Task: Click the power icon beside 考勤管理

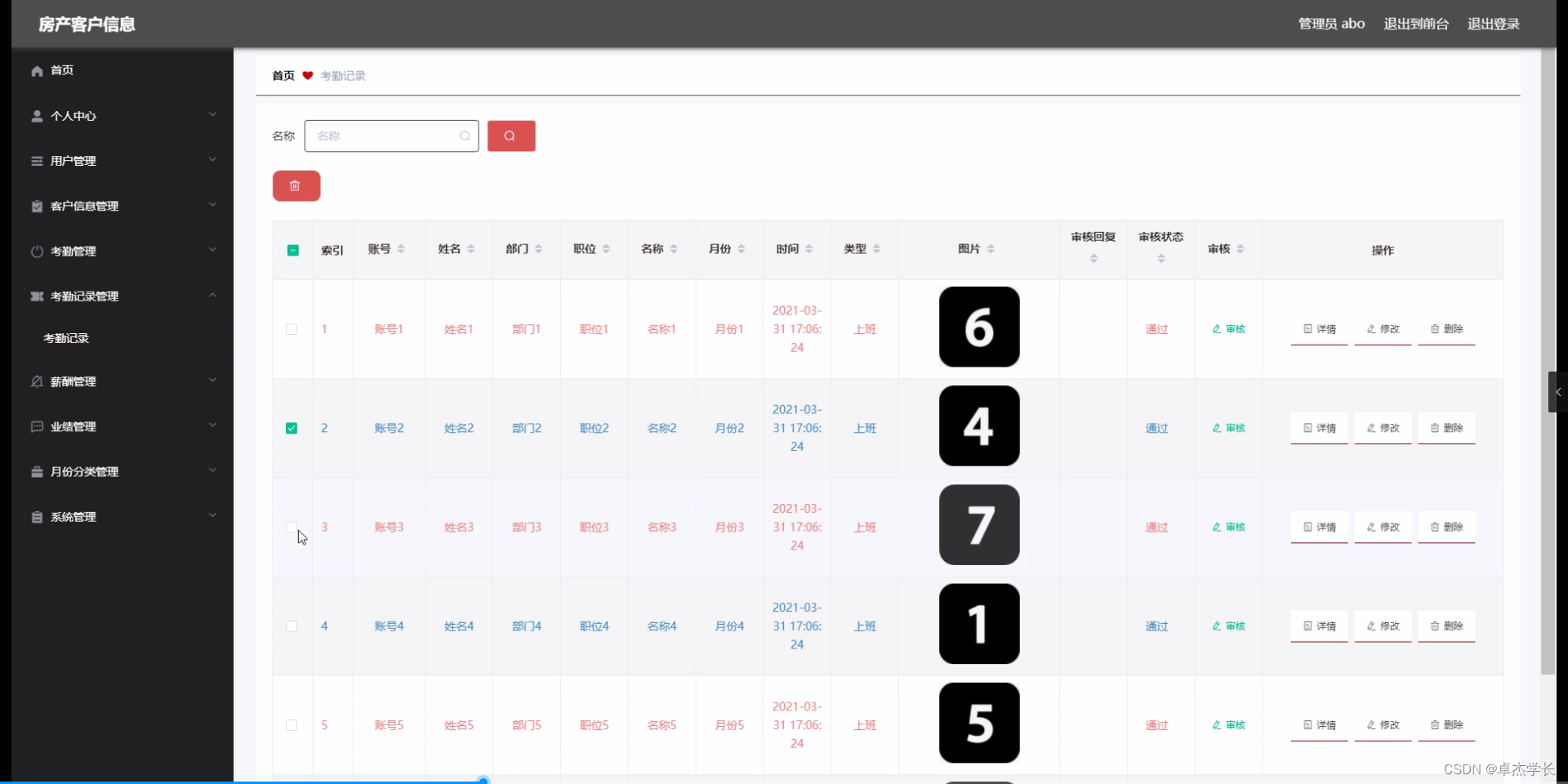Action: [x=37, y=252]
